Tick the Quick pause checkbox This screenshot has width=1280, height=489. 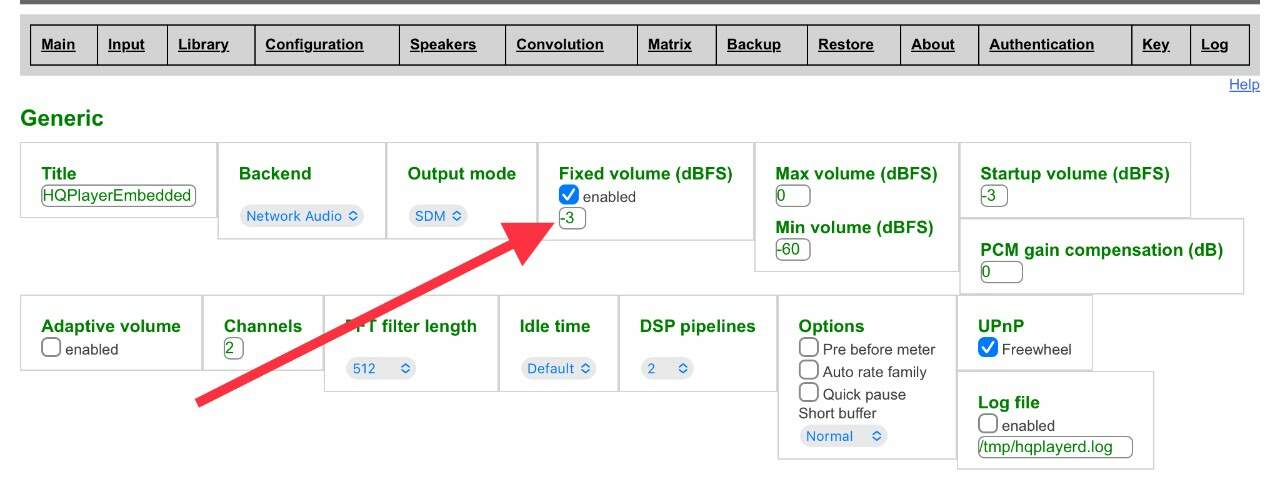coord(809,393)
